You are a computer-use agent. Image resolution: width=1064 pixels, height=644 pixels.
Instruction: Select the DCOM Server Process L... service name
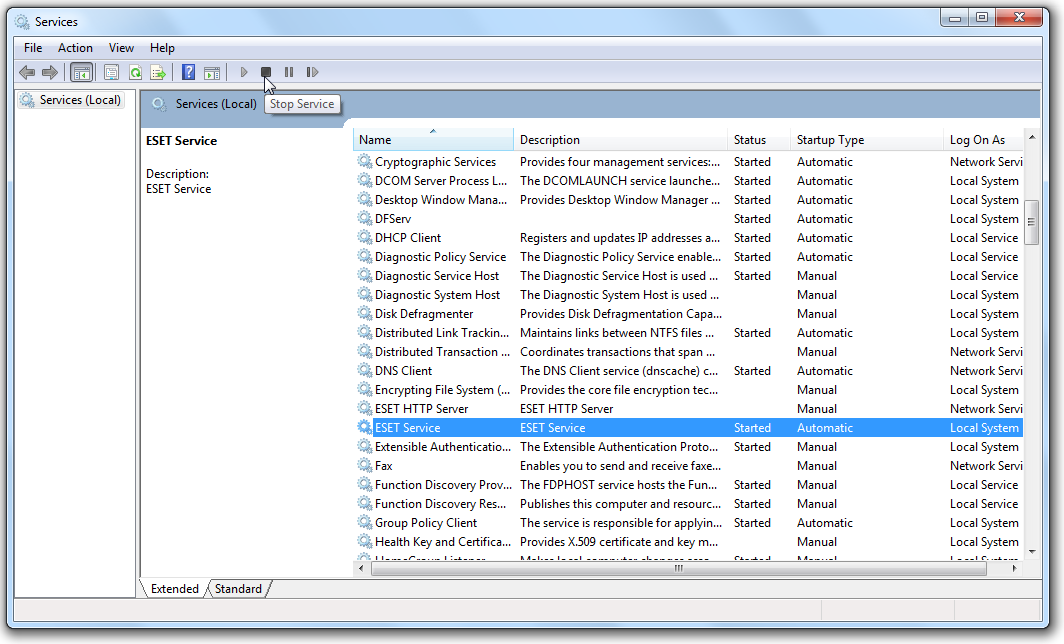pos(441,181)
